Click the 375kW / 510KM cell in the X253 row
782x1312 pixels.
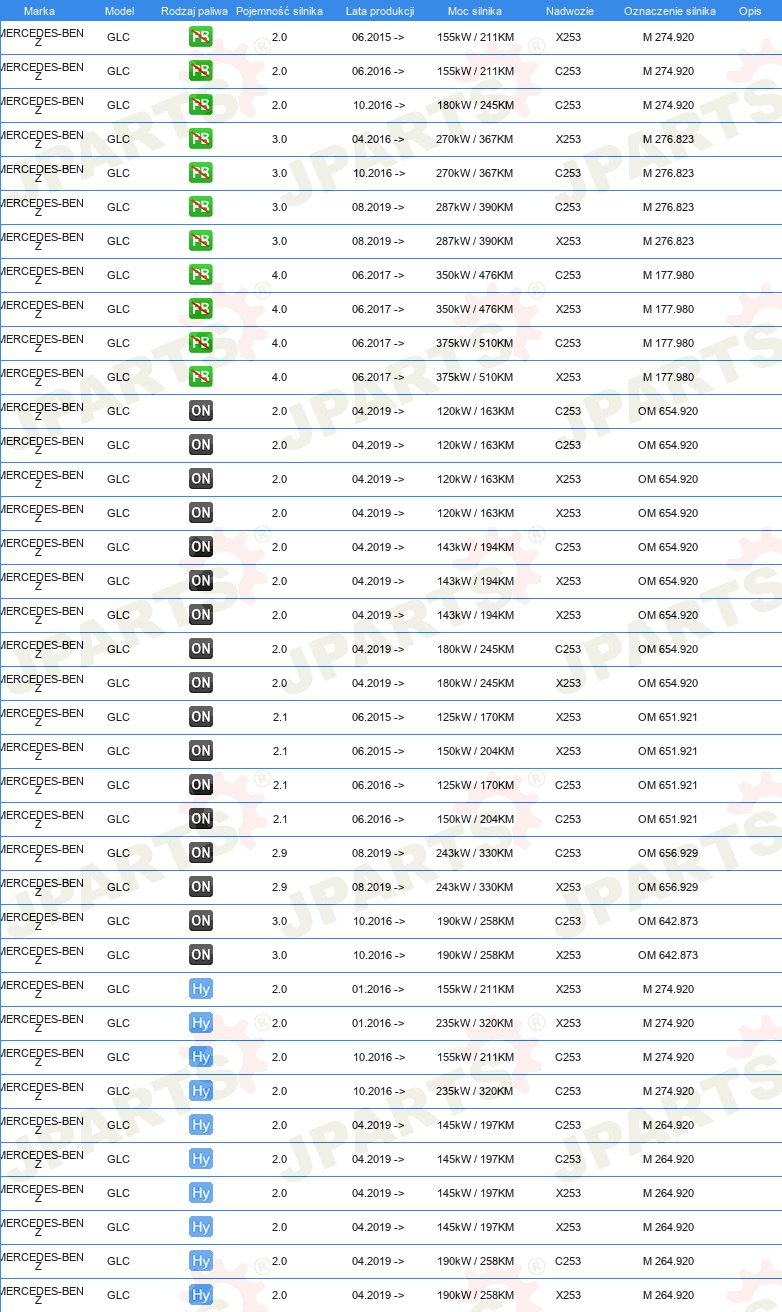tap(475, 377)
